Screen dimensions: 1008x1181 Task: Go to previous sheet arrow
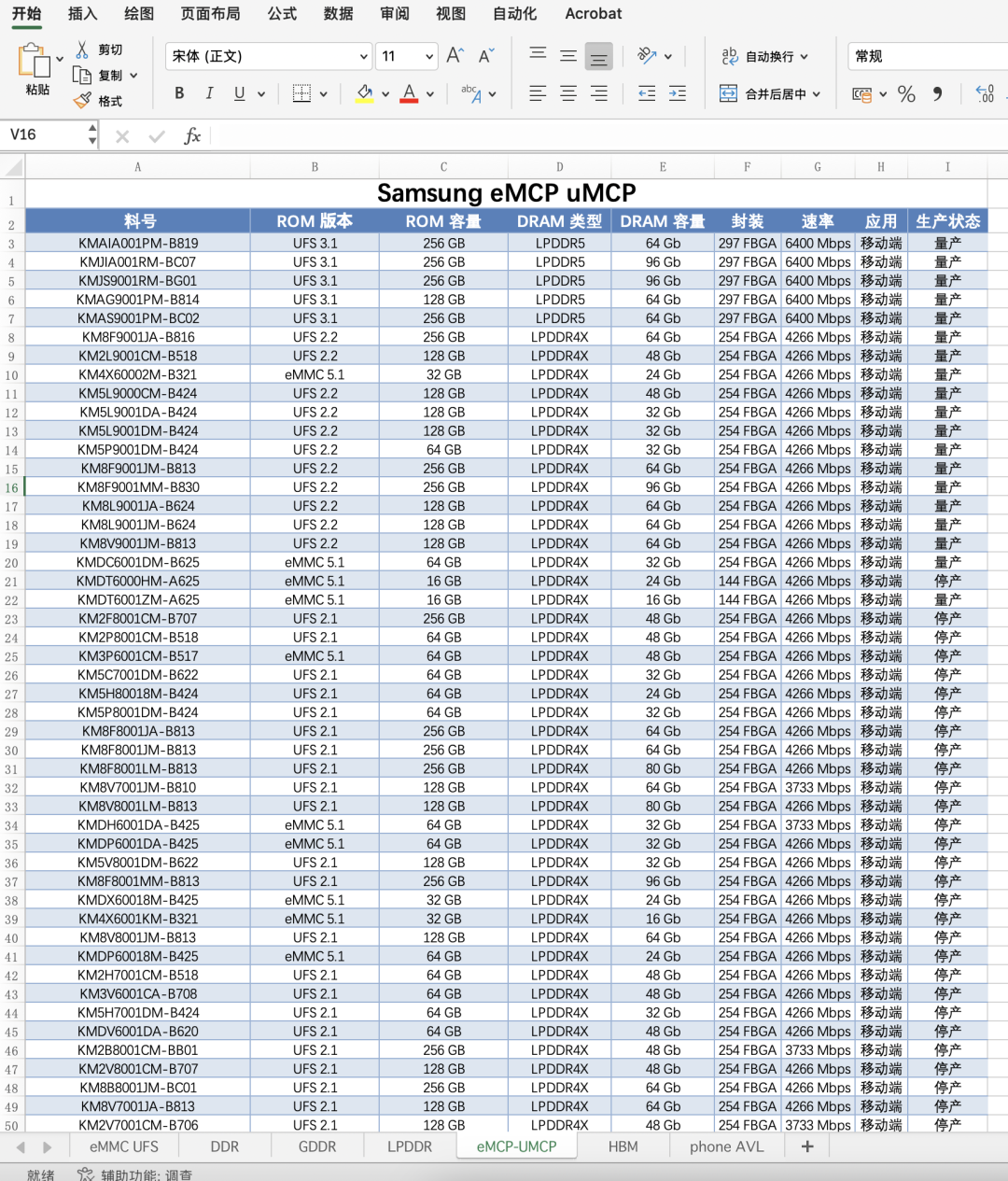[21, 1146]
